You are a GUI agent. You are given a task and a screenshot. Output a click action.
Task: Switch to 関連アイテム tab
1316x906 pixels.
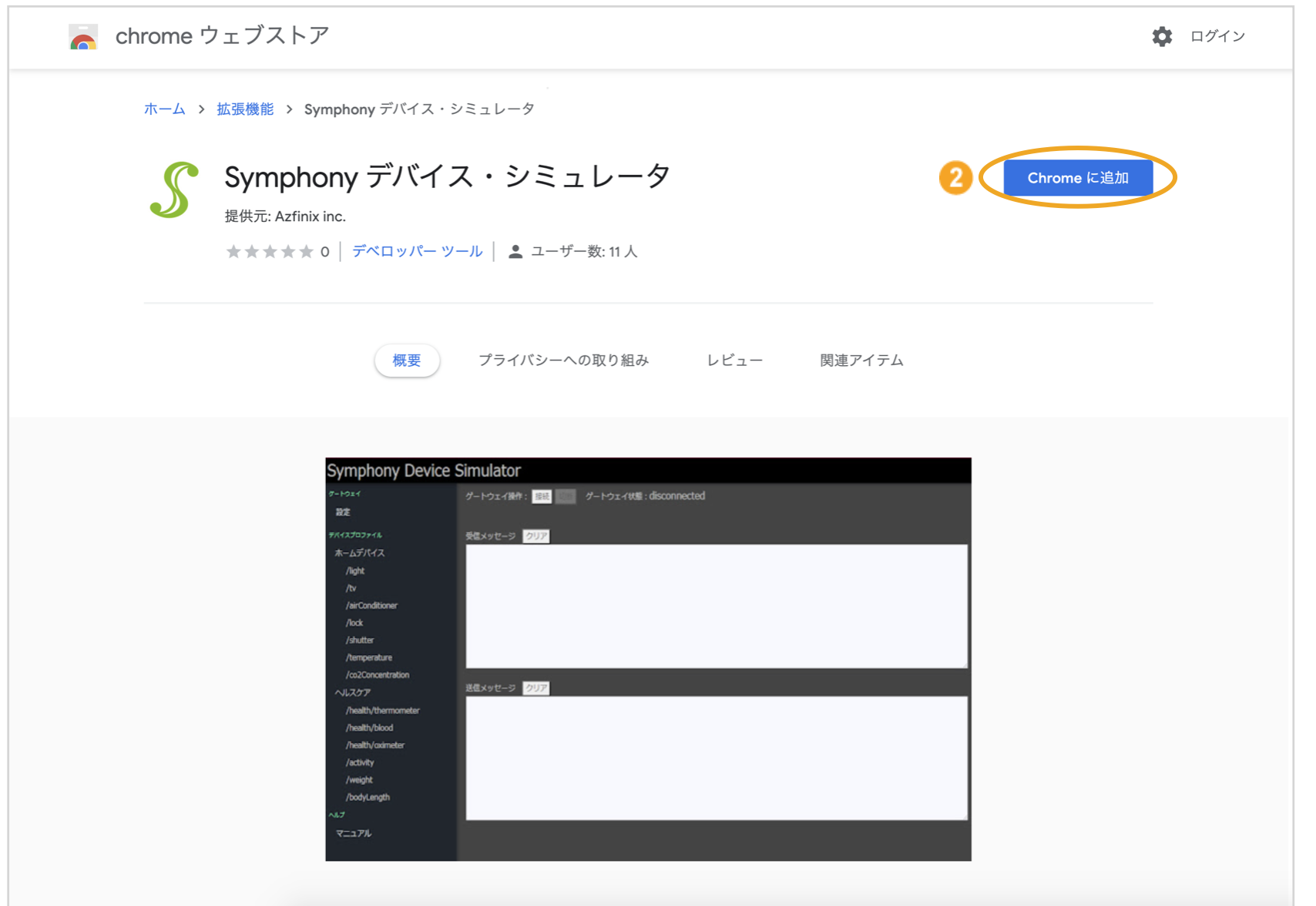[x=861, y=361]
